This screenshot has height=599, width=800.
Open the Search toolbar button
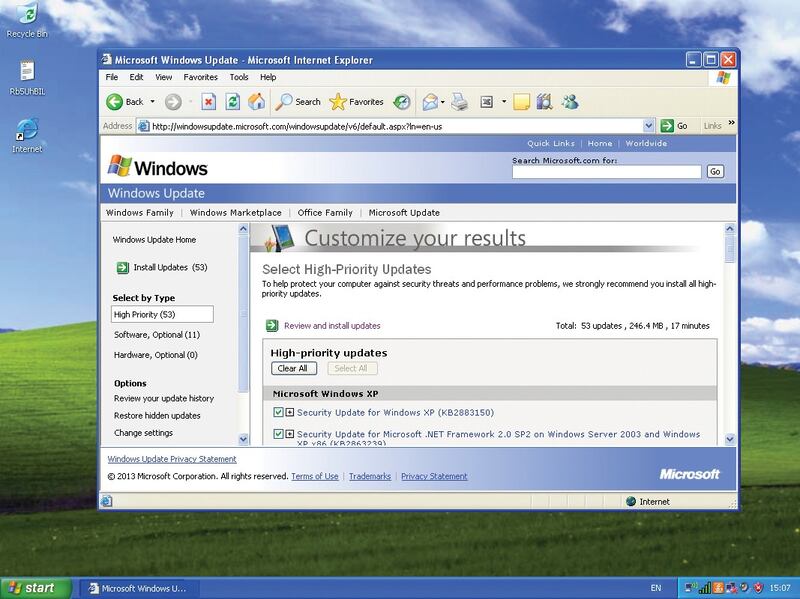[298, 101]
